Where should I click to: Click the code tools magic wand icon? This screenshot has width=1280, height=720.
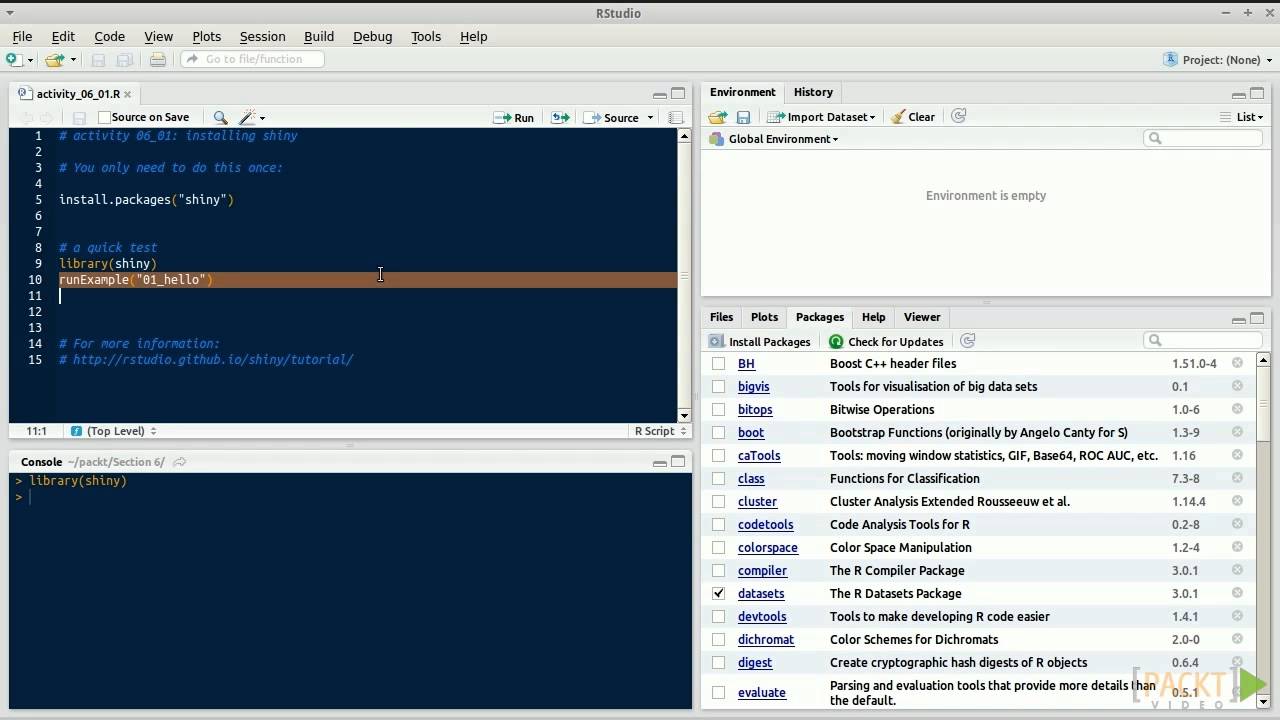[x=247, y=118]
